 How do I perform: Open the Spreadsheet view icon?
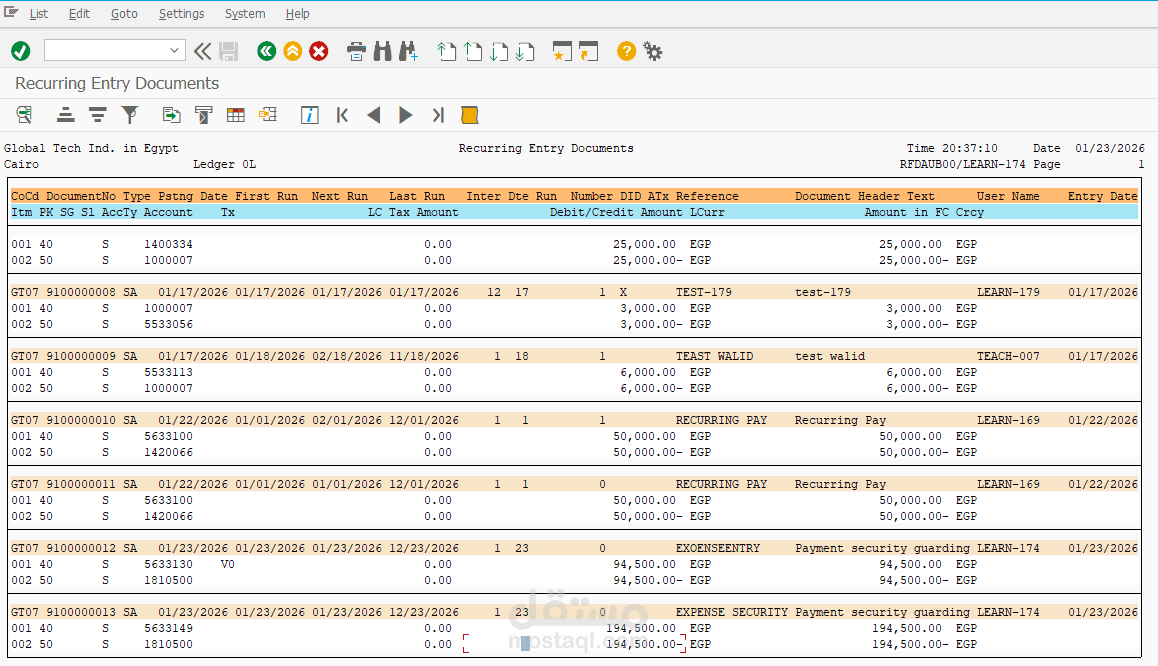coord(235,115)
